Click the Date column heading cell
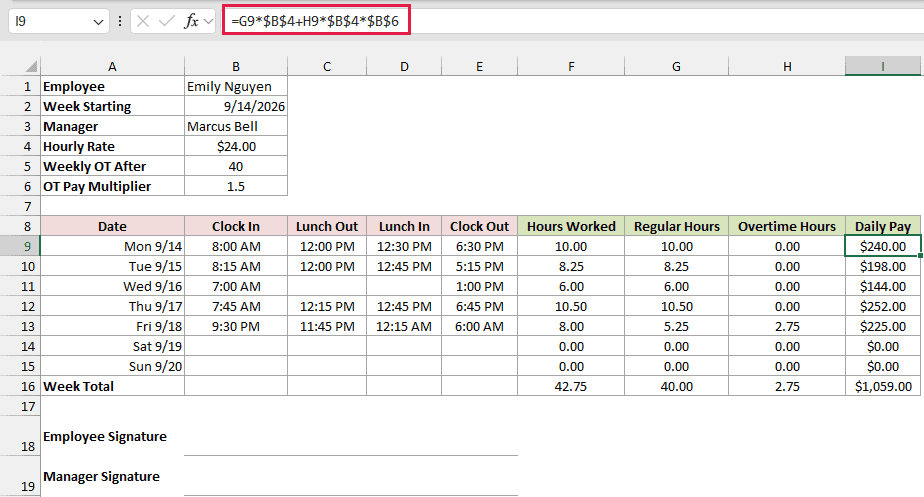Screen dimensions: 924x497 (112, 226)
